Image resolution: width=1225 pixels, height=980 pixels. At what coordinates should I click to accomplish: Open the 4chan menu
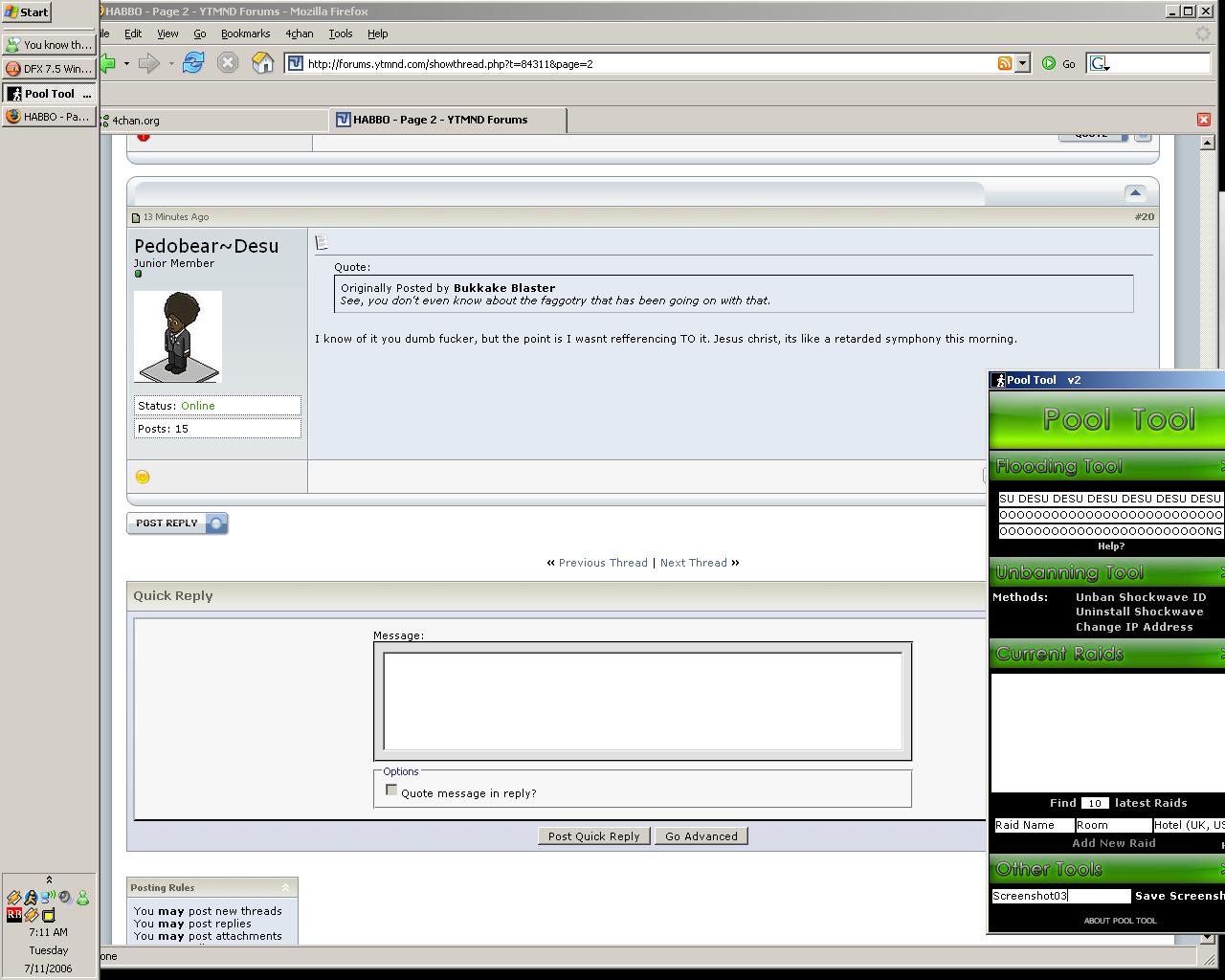(299, 33)
